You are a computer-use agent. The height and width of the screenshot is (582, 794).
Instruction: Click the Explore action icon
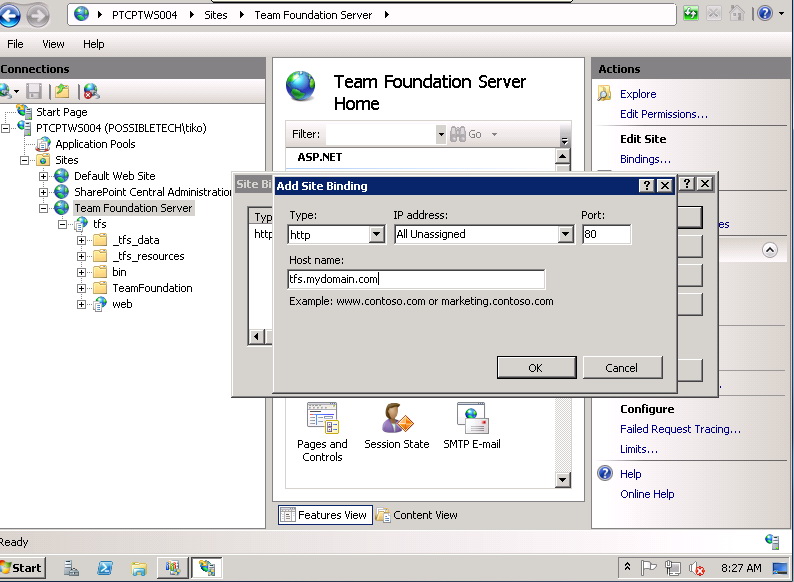coord(604,94)
